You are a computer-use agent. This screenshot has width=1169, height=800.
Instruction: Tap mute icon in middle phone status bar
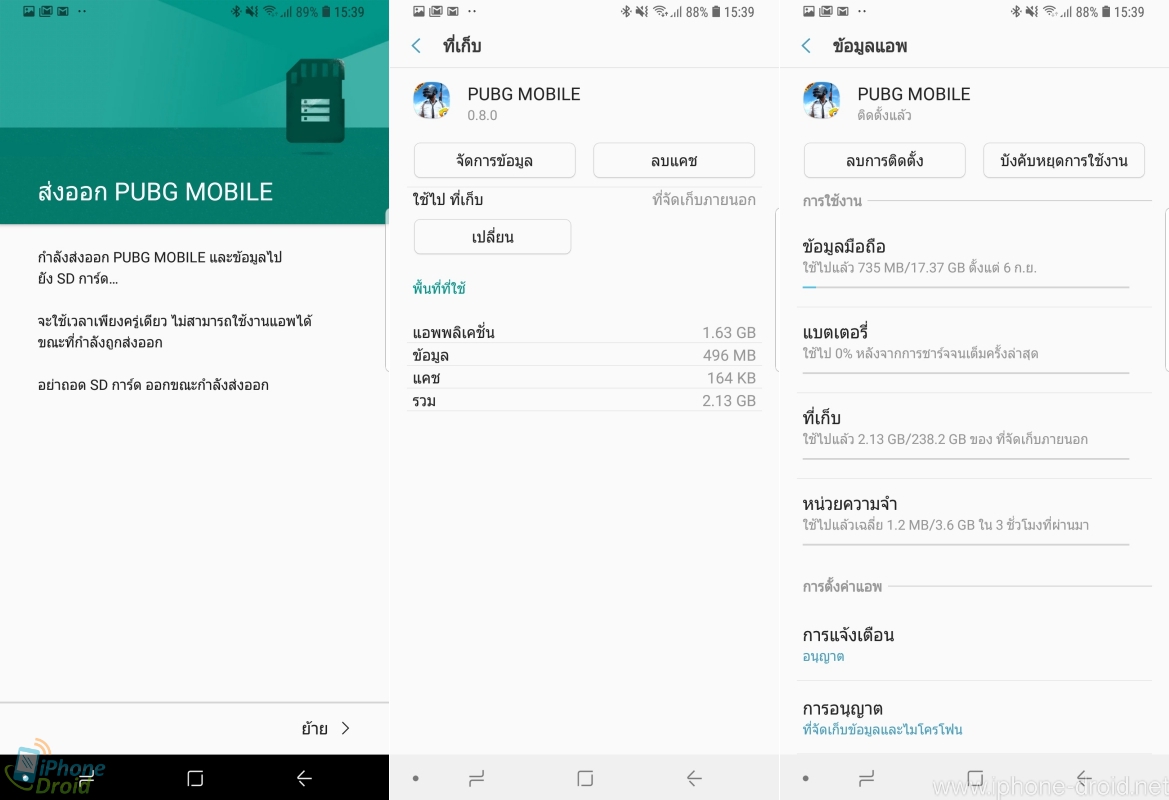point(642,12)
